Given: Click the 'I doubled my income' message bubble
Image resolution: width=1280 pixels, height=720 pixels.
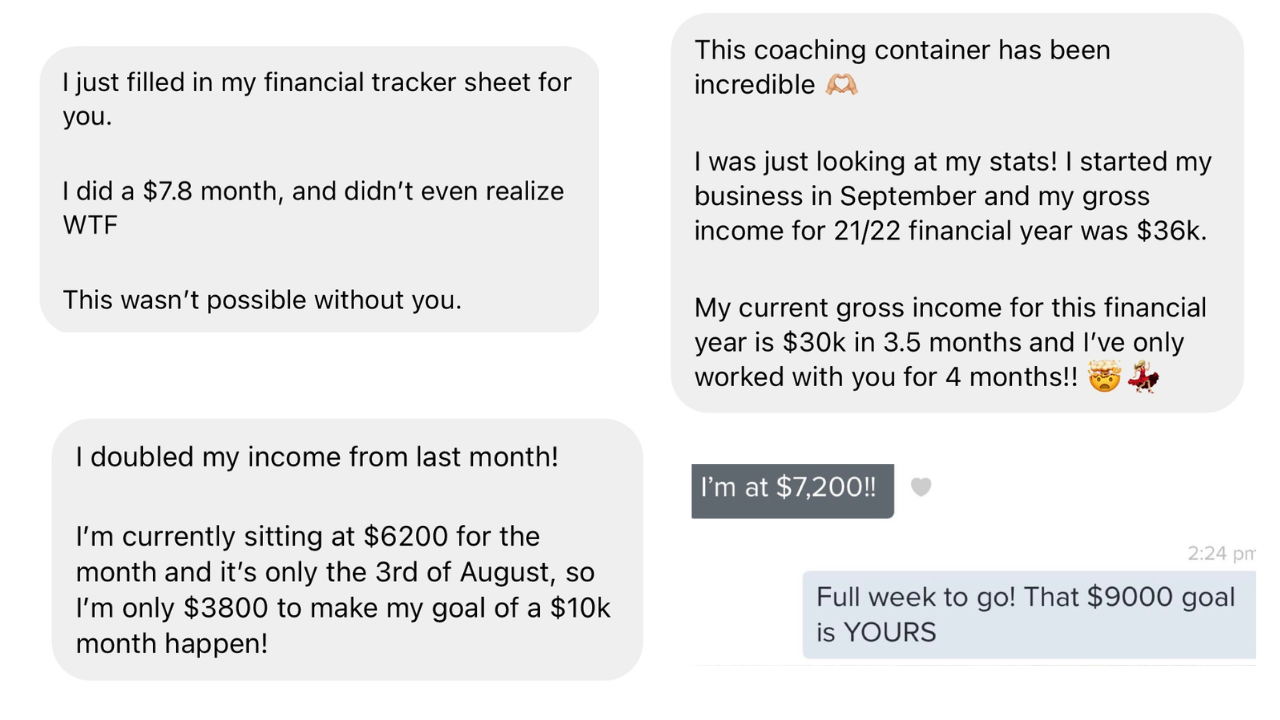Looking at the screenshot, I should tap(346, 549).
